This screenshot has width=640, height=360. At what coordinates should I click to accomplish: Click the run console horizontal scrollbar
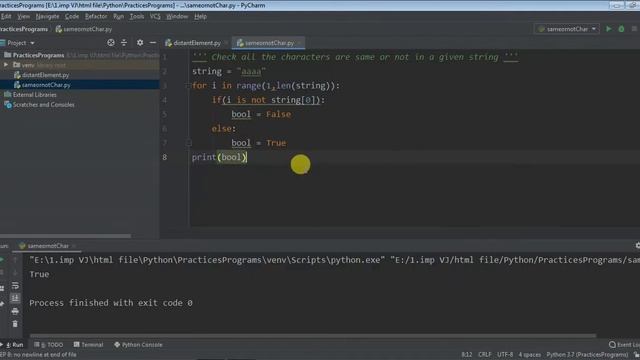[x=313, y=336]
